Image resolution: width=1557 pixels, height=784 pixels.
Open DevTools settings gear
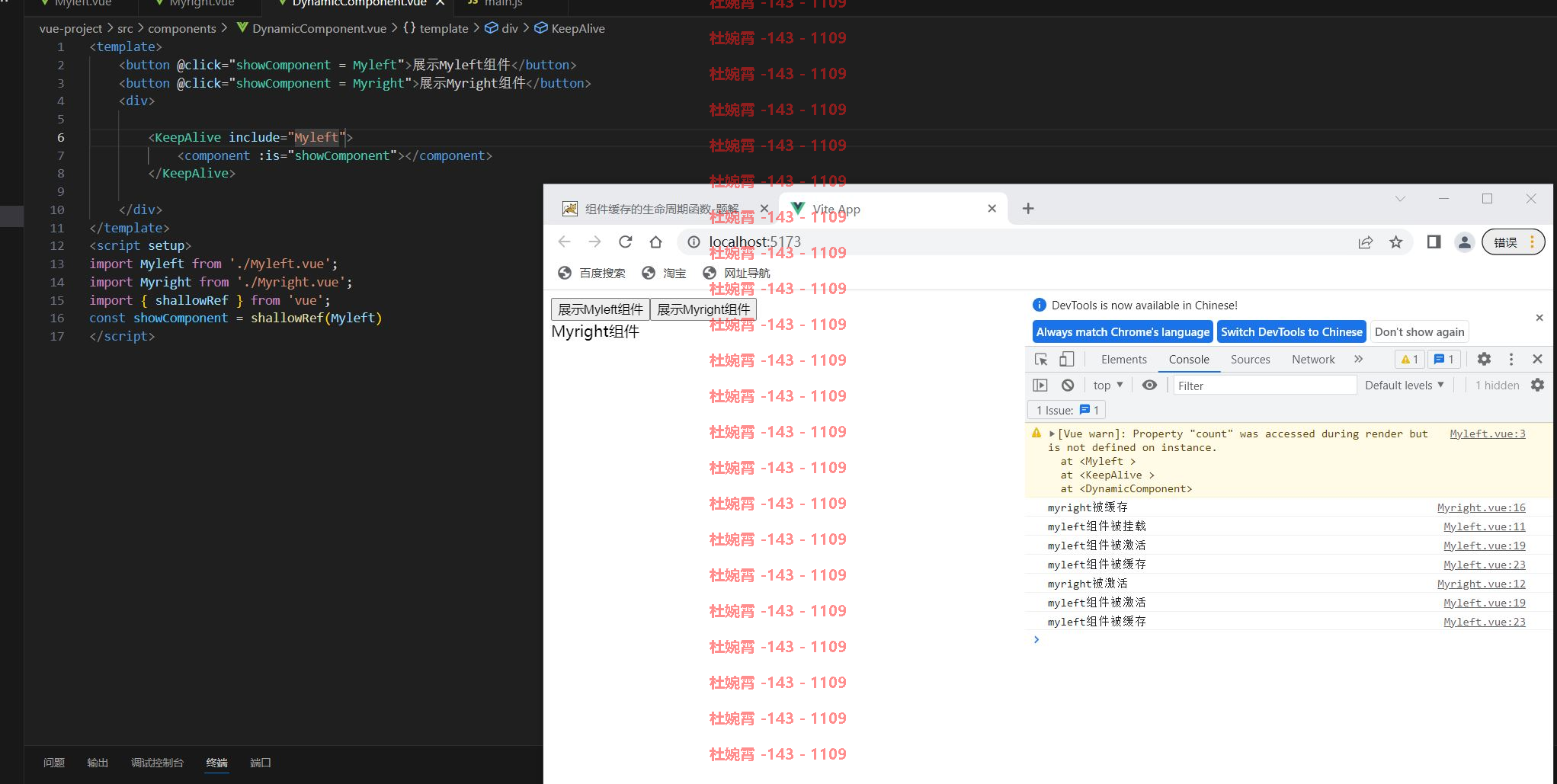click(1484, 359)
